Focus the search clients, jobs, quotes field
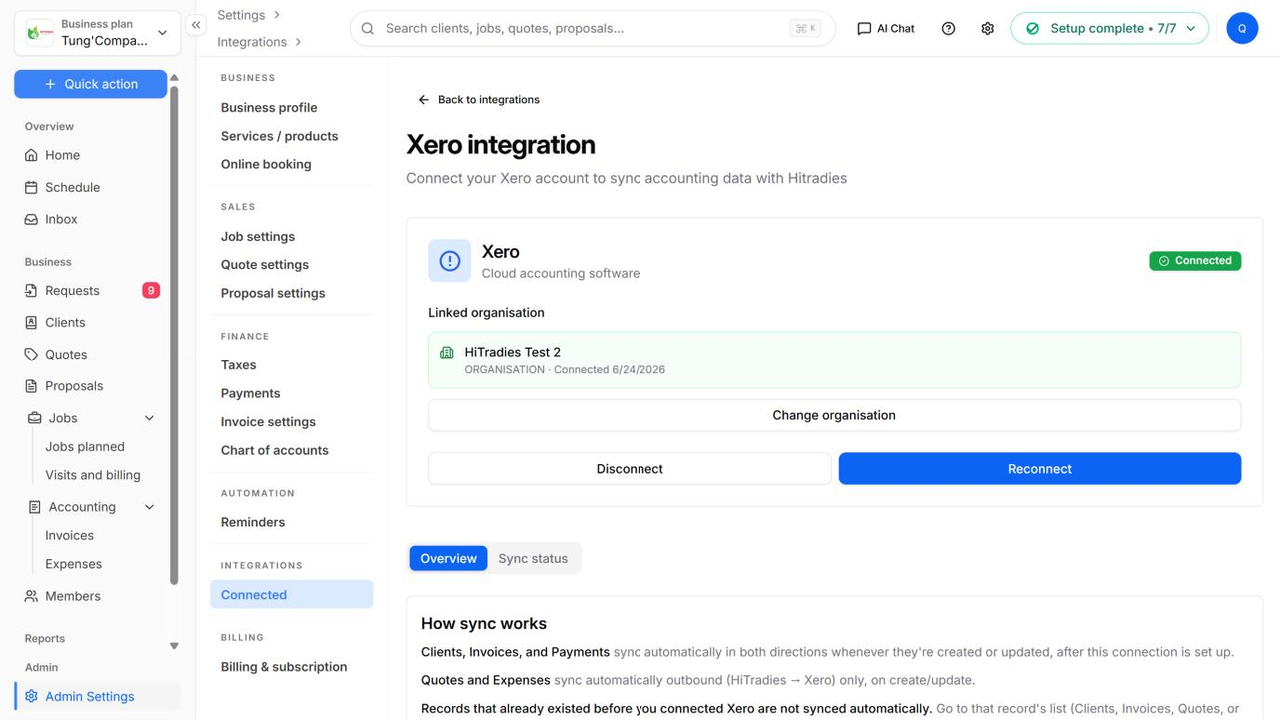The image size is (1280, 720). pyautogui.click(x=592, y=28)
